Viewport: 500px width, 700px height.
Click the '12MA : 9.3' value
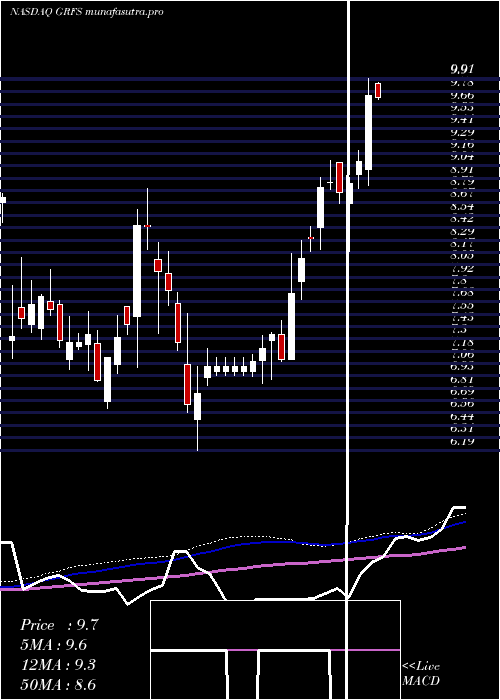(58, 665)
